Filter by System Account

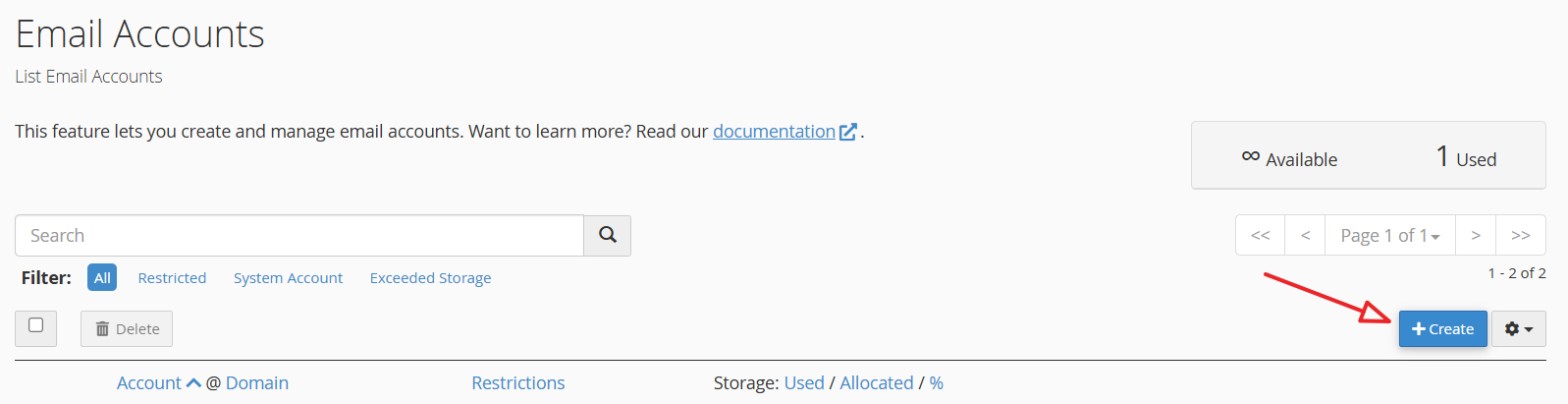tap(288, 278)
